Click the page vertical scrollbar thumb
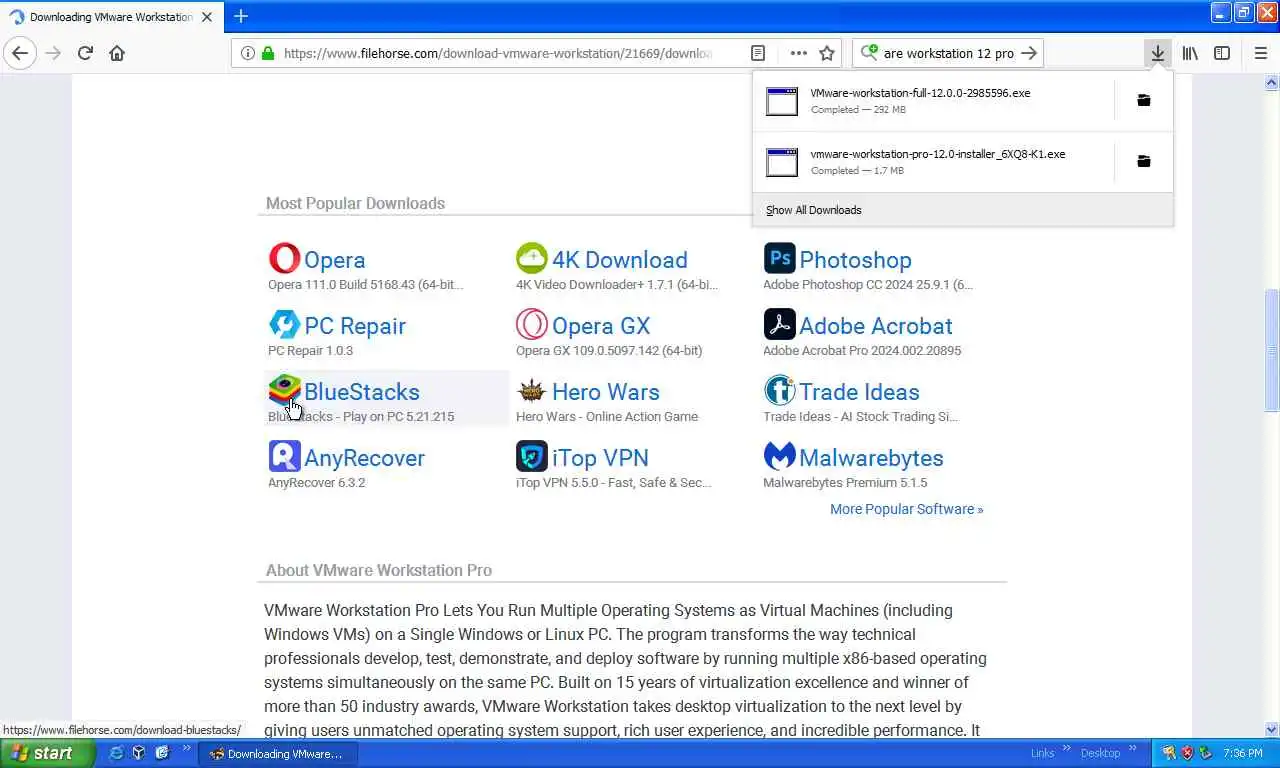Image resolution: width=1280 pixels, height=768 pixels. click(1272, 349)
